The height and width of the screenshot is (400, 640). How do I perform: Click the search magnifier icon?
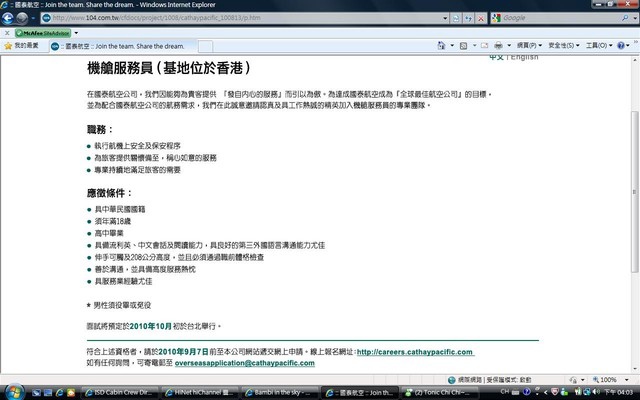[625, 18]
